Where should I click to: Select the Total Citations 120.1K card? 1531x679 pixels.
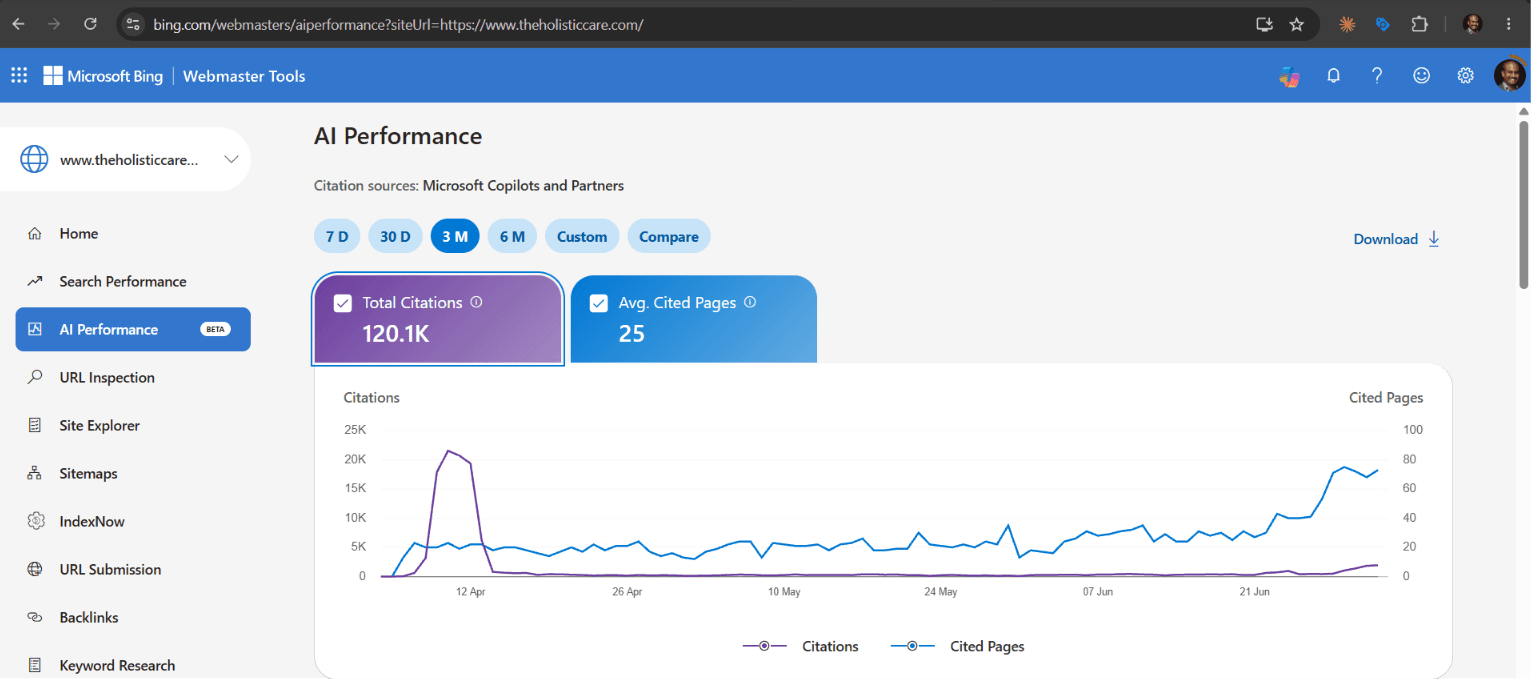point(438,319)
